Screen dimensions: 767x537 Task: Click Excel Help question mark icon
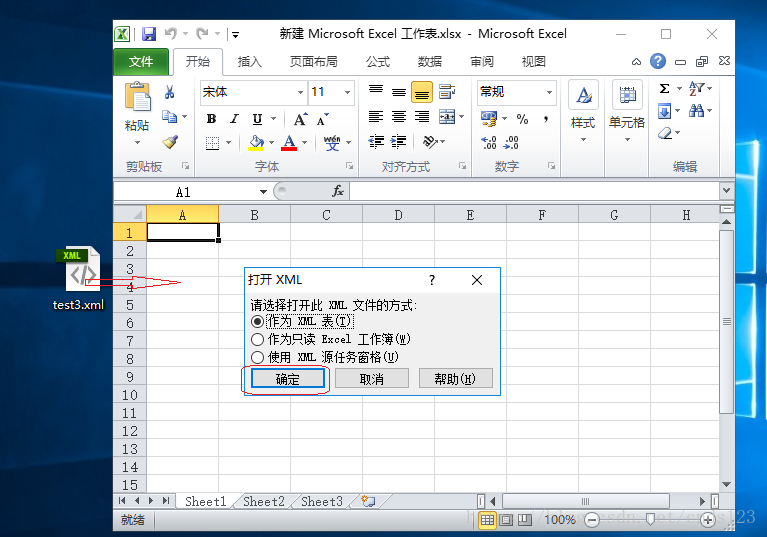[x=658, y=61]
